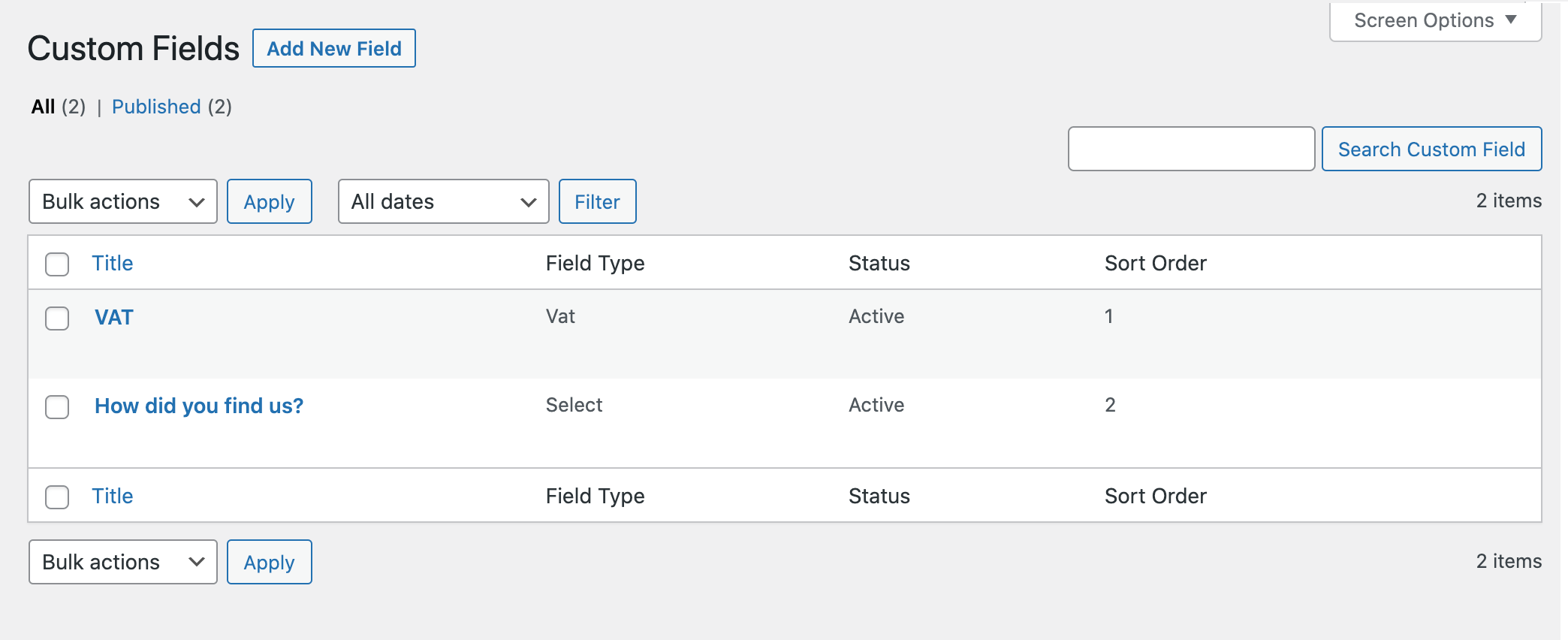
Task: Sort by the Title column header
Action: point(113,263)
